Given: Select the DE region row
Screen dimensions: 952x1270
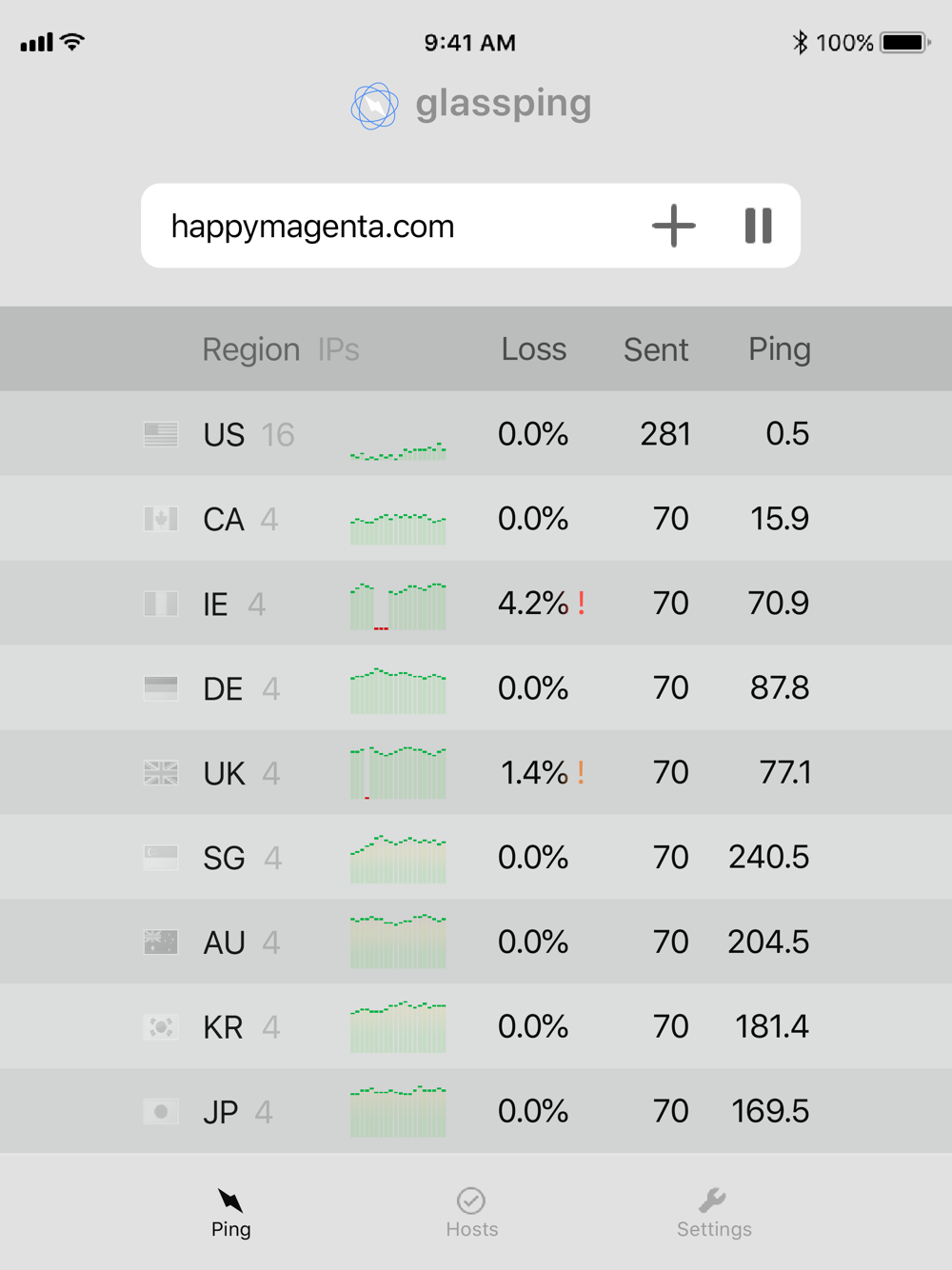Looking at the screenshot, I should pos(476,687).
